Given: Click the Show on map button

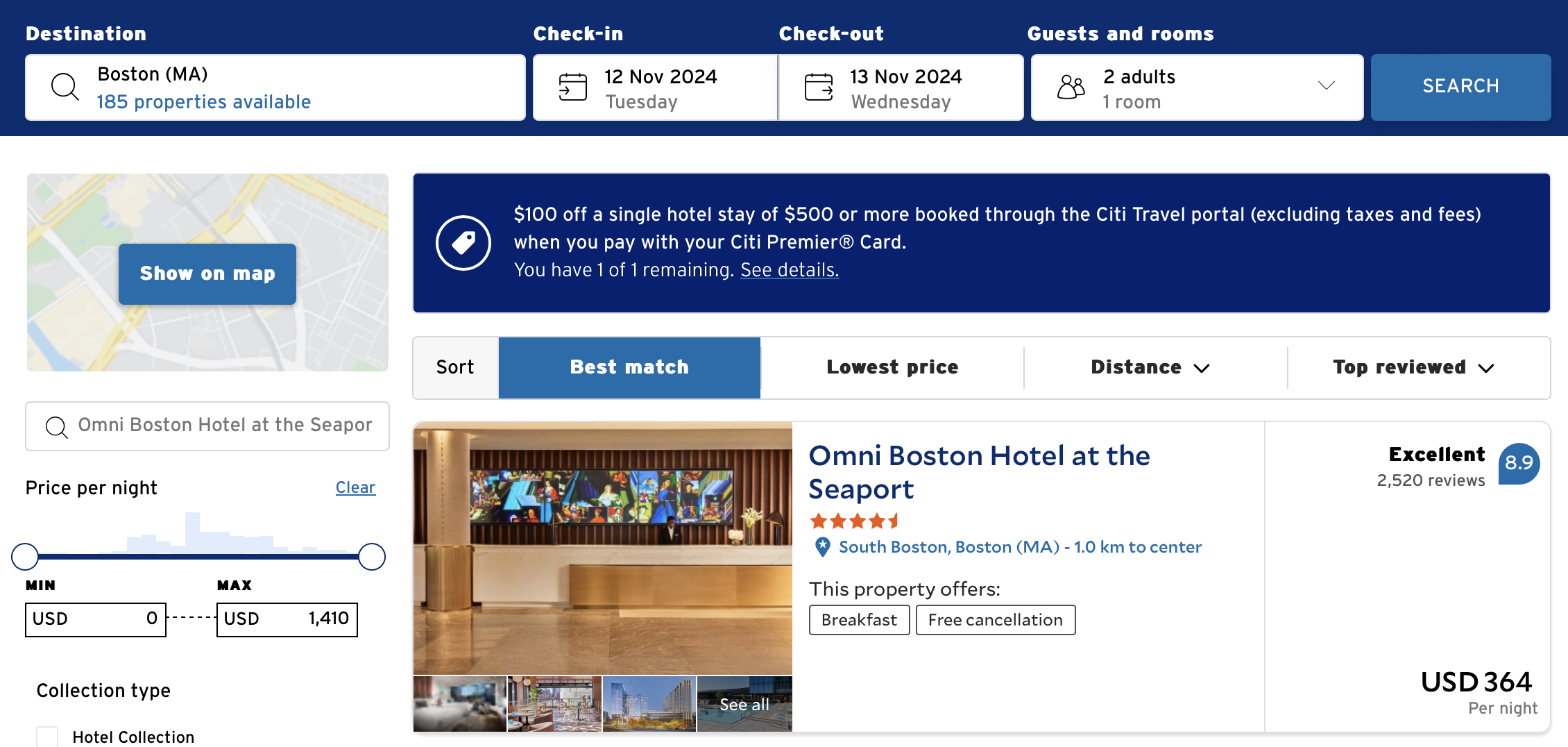Looking at the screenshot, I should (x=207, y=274).
